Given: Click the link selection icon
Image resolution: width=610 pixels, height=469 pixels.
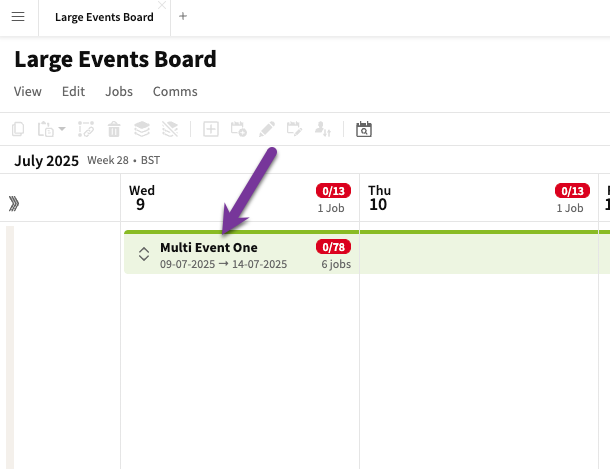Looking at the screenshot, I should tap(86, 129).
